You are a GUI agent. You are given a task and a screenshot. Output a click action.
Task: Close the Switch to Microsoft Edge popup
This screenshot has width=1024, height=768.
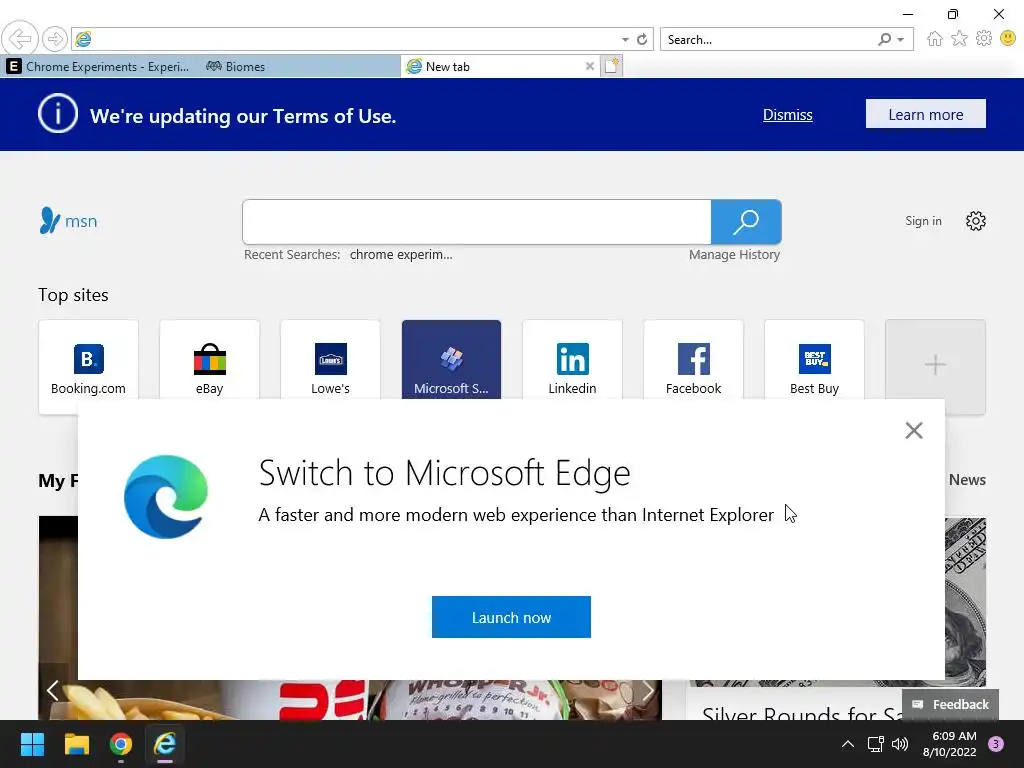coord(914,430)
